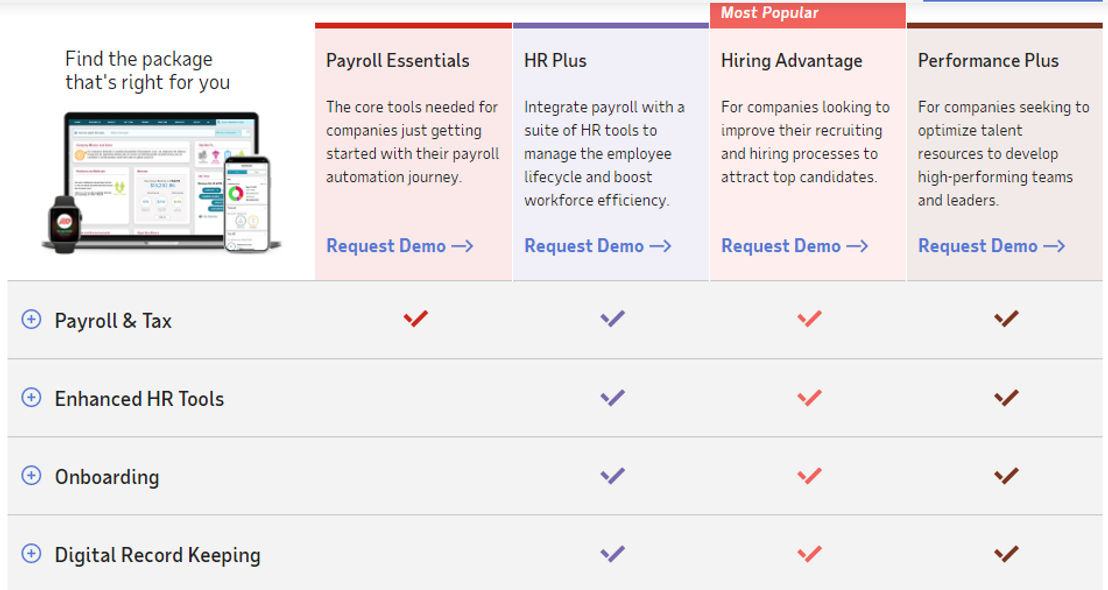1108x590 pixels.
Task: Request a demo for Performance Plus
Action: click(x=991, y=246)
